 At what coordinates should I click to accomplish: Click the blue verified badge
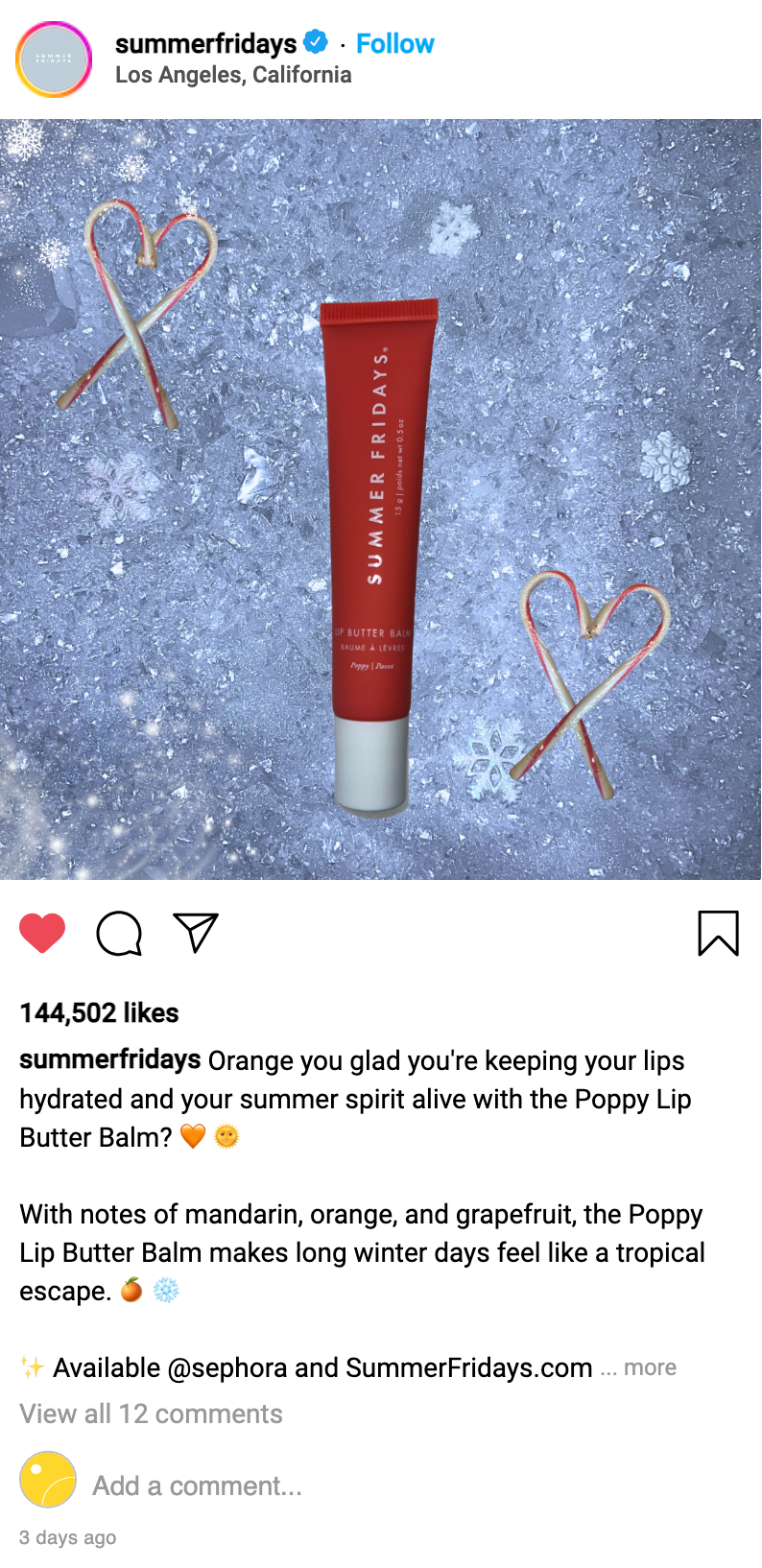tap(316, 42)
